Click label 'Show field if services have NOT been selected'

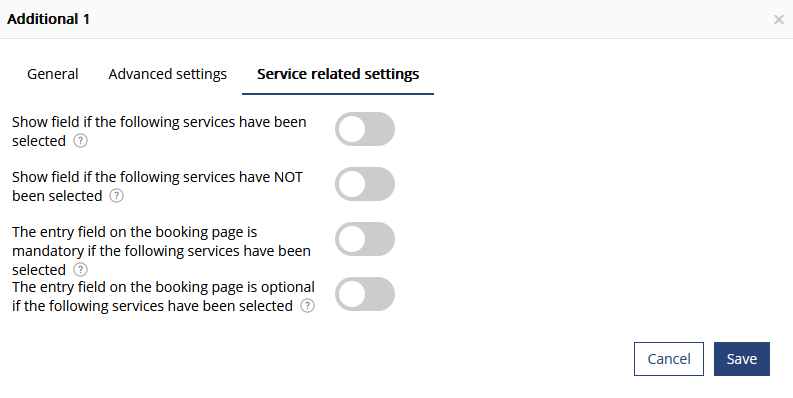point(157,186)
